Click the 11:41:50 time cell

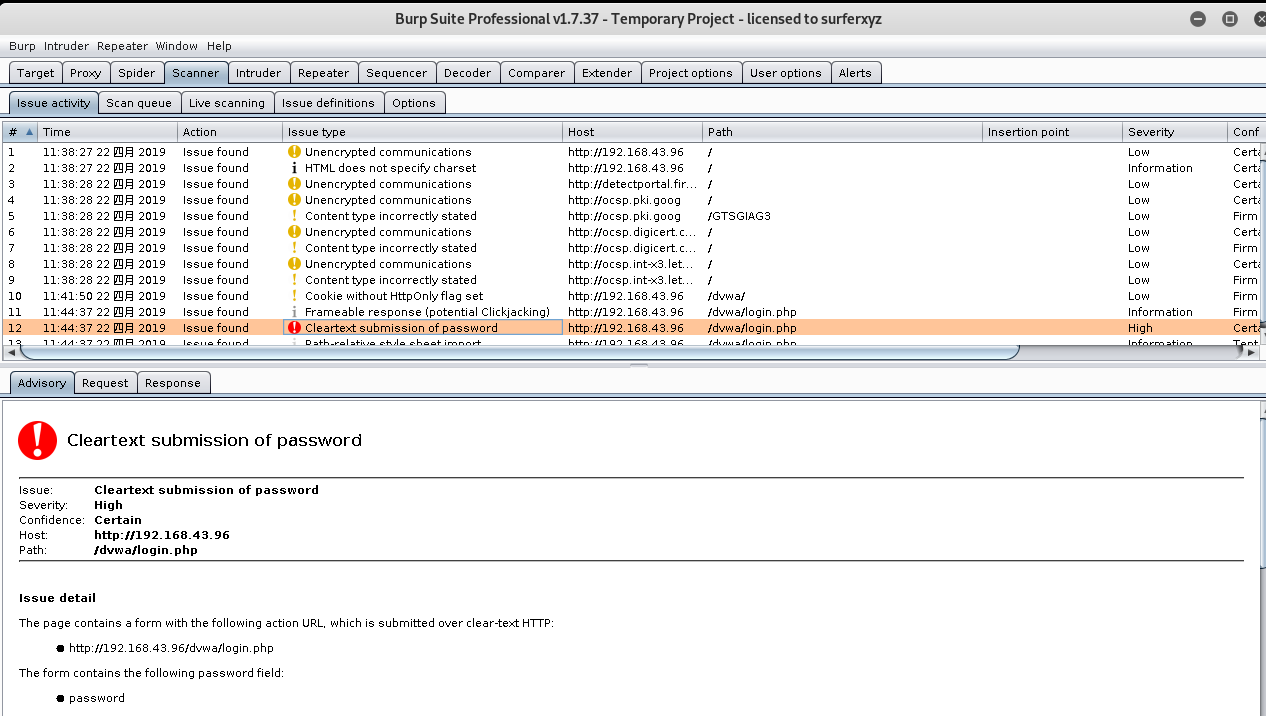click(108, 296)
